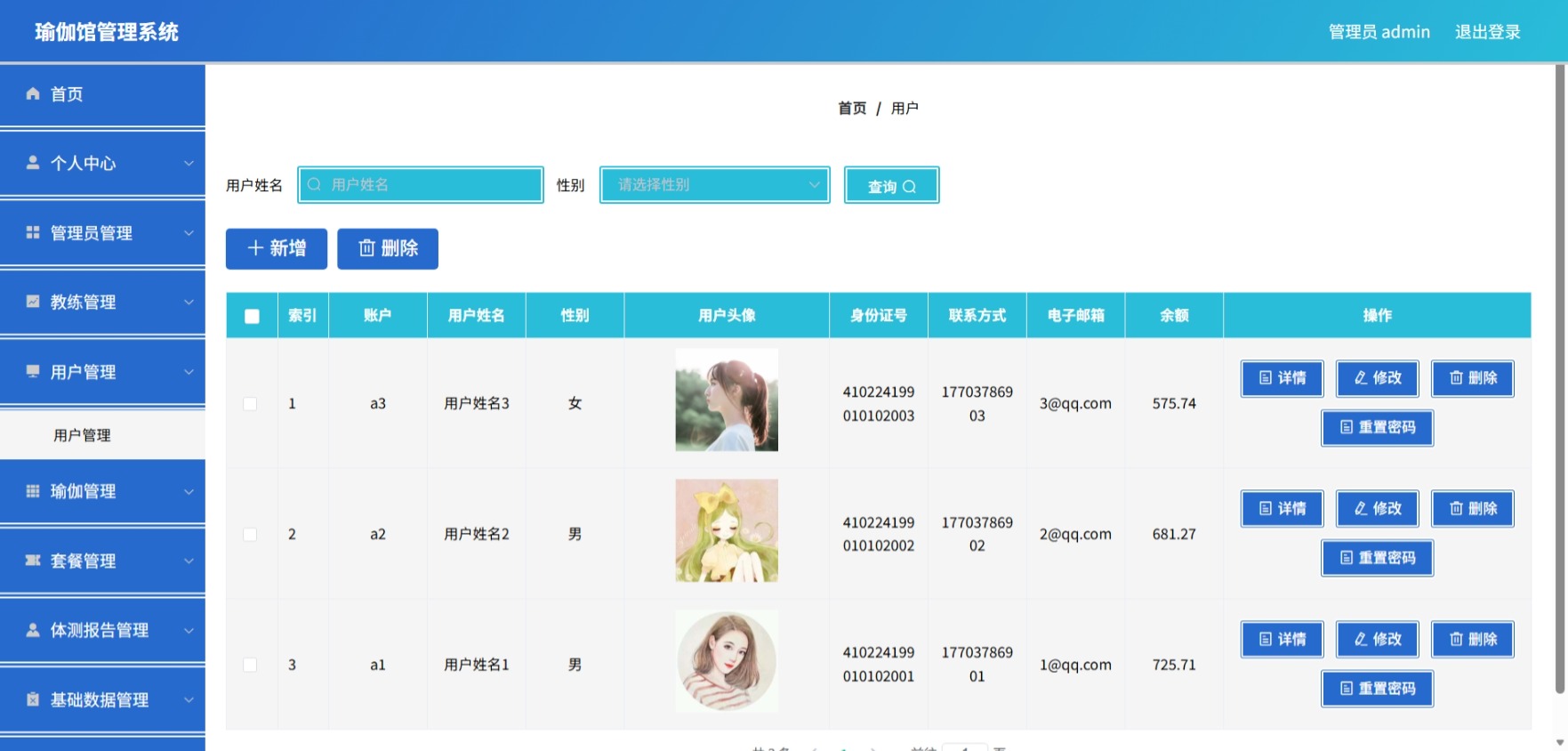Click 修改 for user a2
The height and width of the screenshot is (751, 1568).
[1378, 509]
